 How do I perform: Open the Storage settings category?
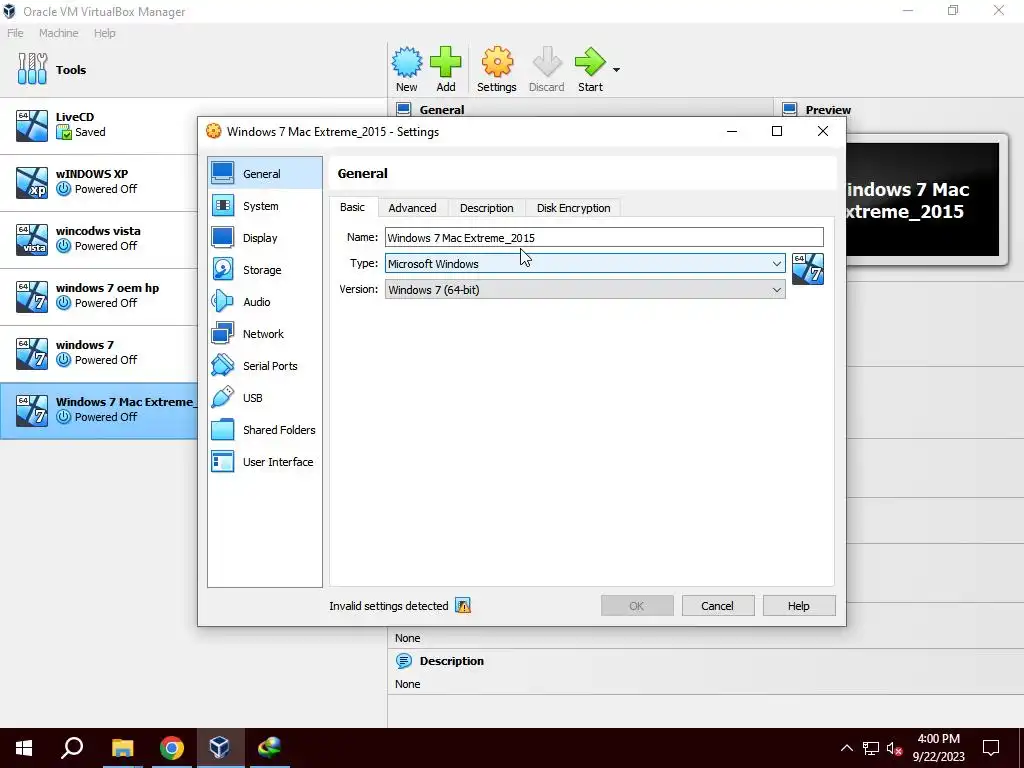[264, 270]
